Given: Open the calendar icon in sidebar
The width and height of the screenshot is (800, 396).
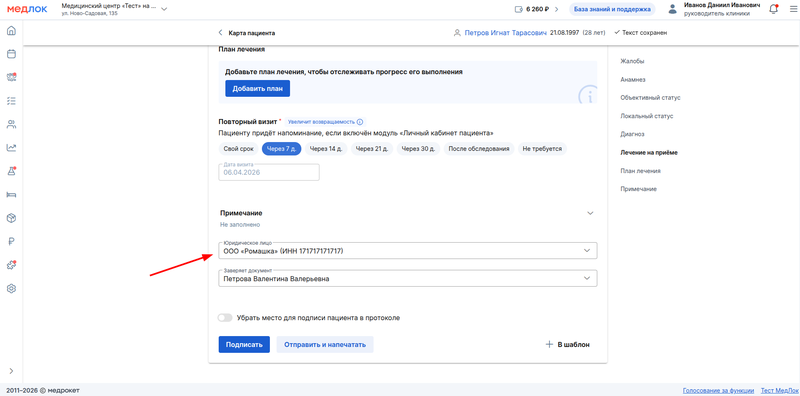Looking at the screenshot, I should (11, 54).
